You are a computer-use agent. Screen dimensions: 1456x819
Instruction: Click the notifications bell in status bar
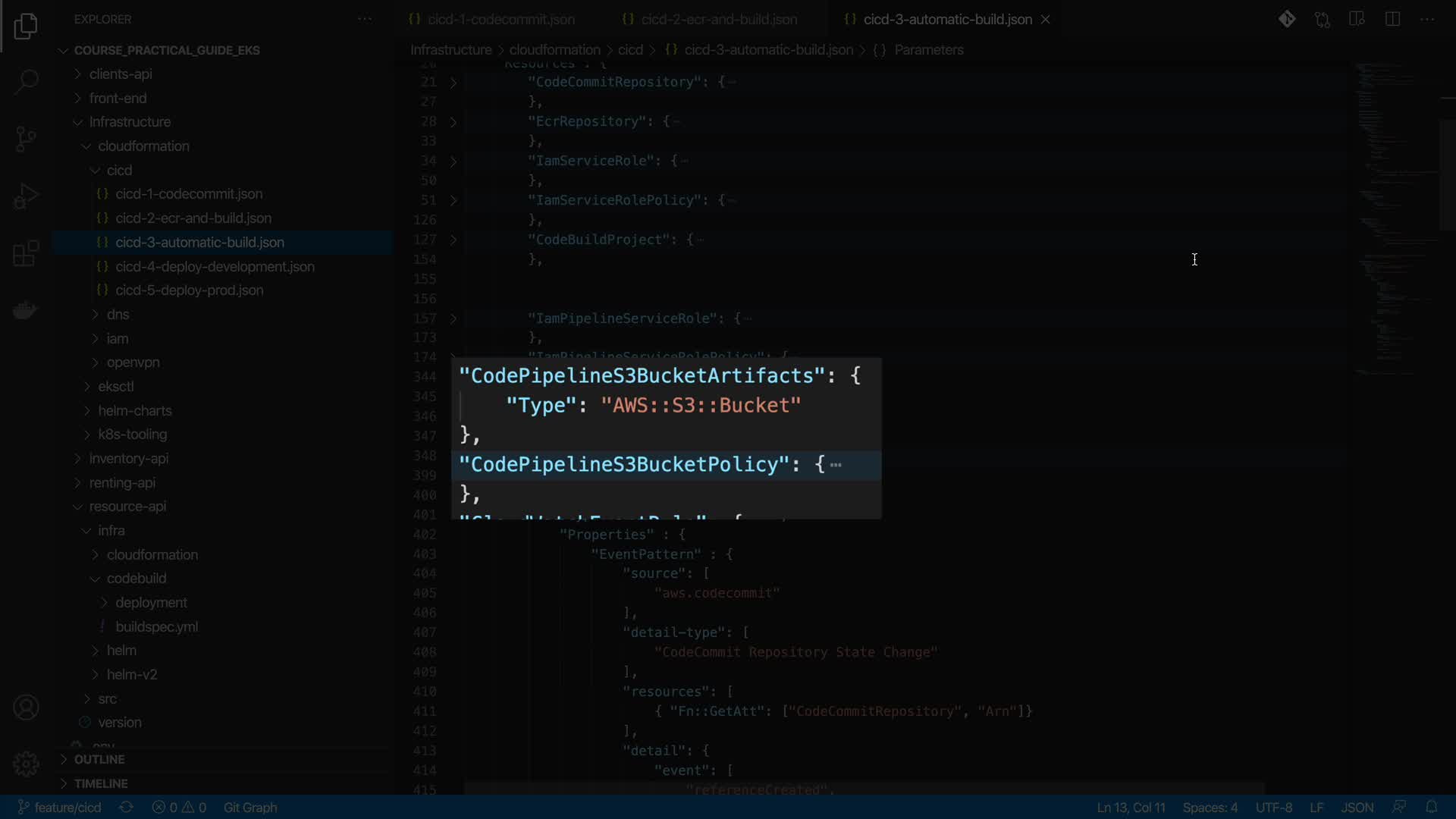tap(1431, 807)
